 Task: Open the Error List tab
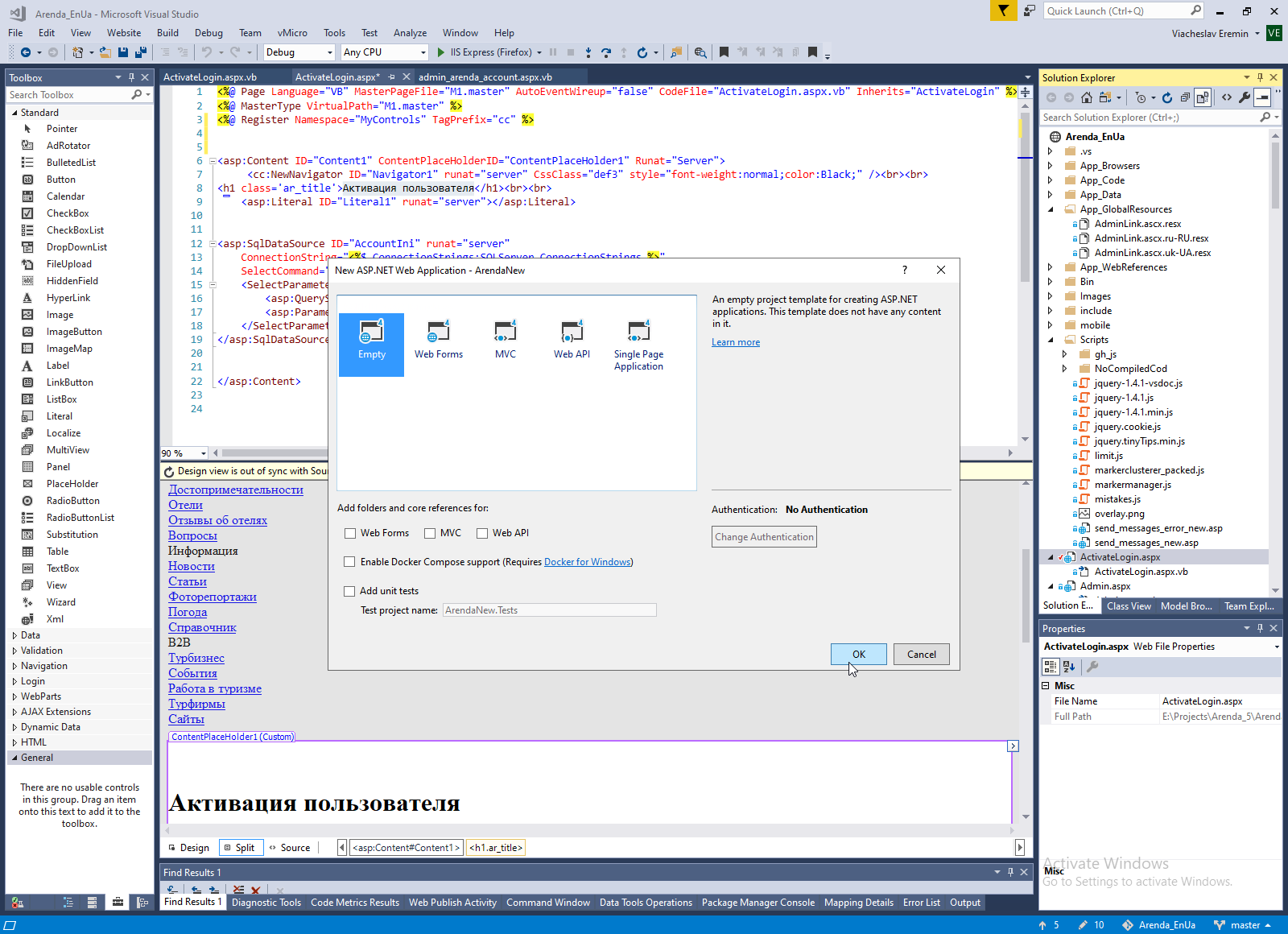921,903
